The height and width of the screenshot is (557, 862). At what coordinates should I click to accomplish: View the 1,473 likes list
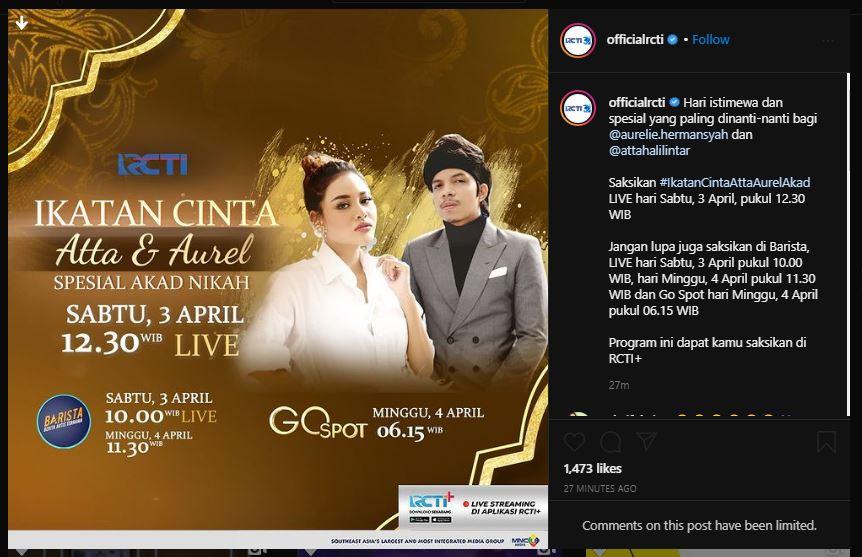593,468
